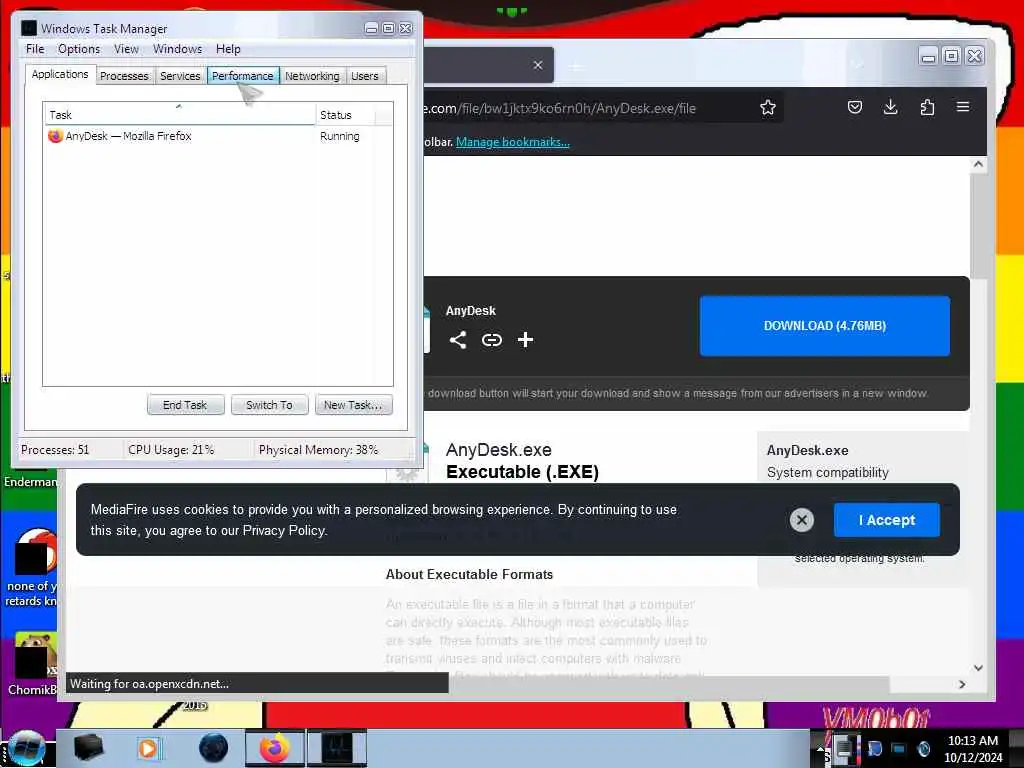
Task: Close the current Firefox tab
Action: point(537,65)
